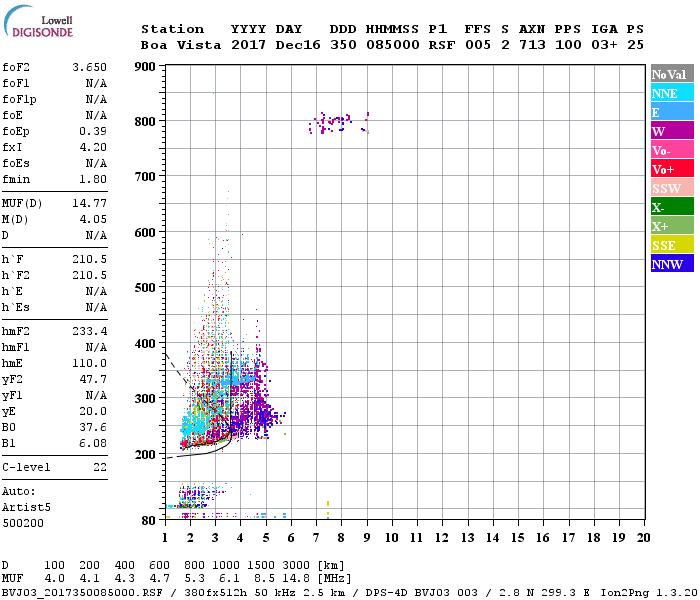Click the SSW pink legend swatch
700x600 pixels.
point(671,188)
